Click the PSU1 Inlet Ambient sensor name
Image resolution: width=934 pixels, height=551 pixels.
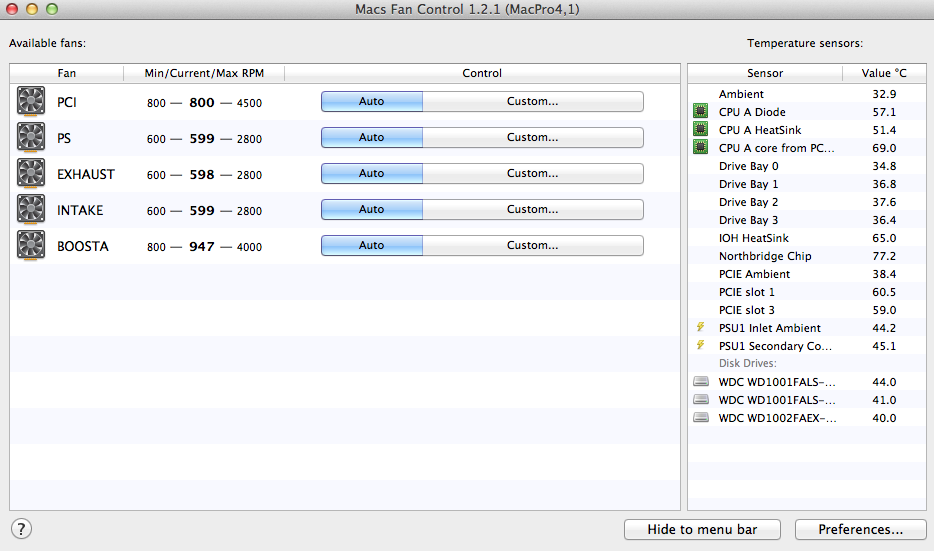(x=770, y=328)
